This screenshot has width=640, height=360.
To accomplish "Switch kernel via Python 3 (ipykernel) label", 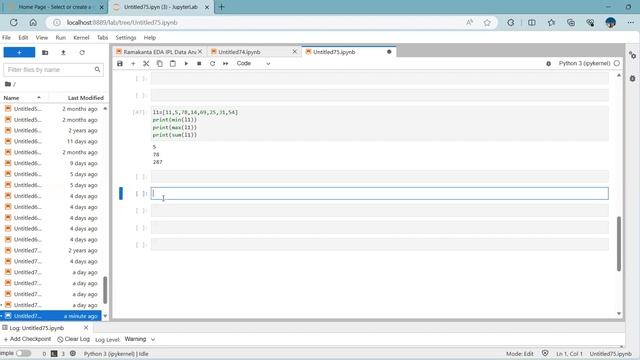I will tap(584, 63).
